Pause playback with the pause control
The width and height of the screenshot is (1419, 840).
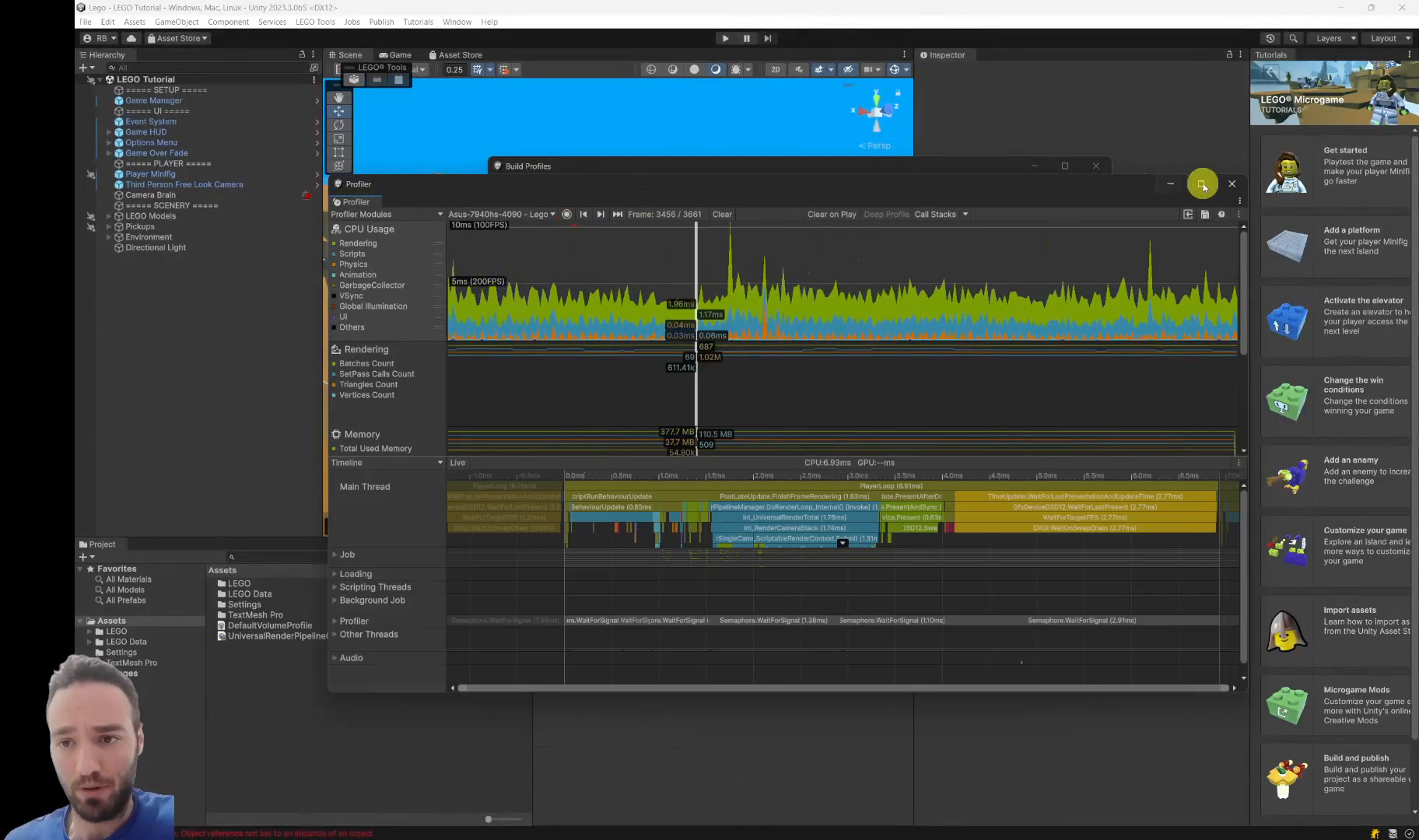746,38
